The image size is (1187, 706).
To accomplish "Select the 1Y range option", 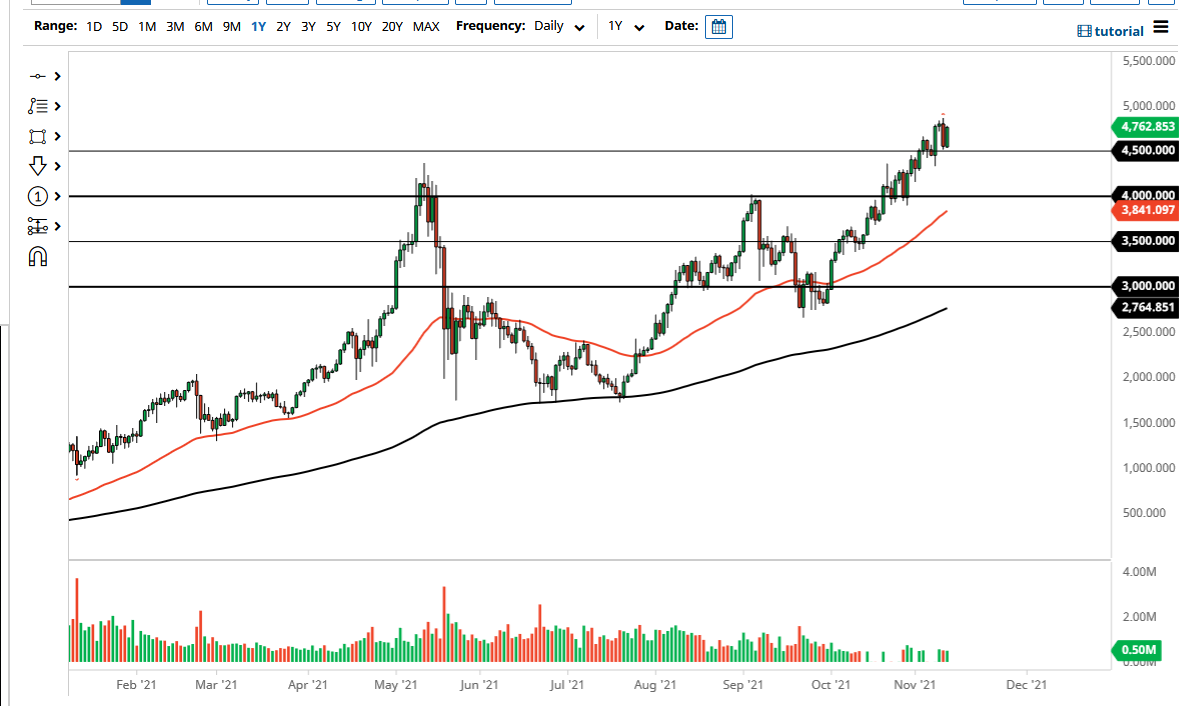I will 258,27.
